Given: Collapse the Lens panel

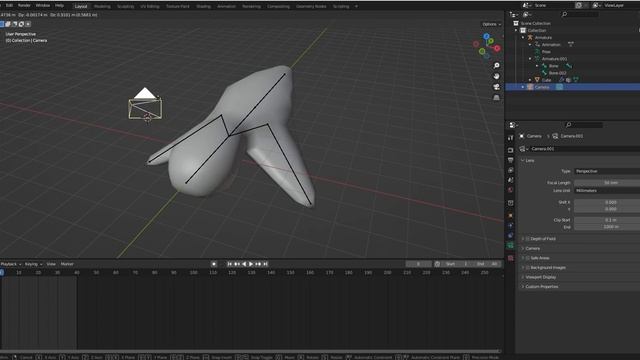Looking at the screenshot, I should pos(522,160).
